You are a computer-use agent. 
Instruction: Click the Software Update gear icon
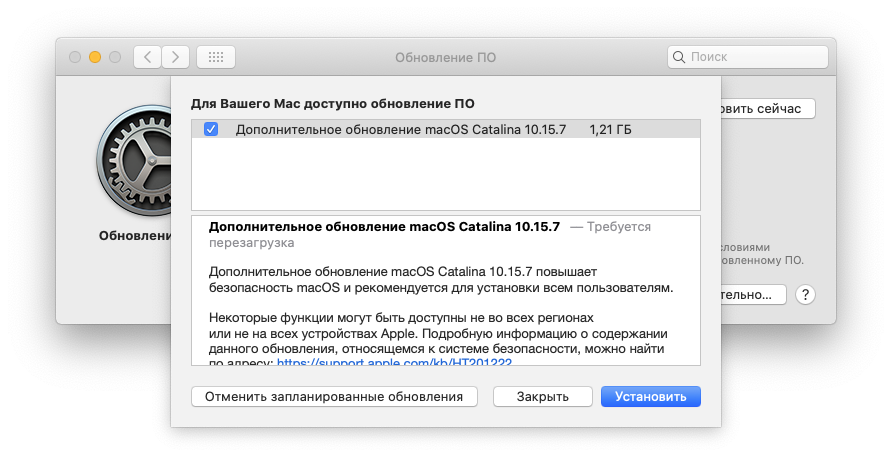coord(134,160)
